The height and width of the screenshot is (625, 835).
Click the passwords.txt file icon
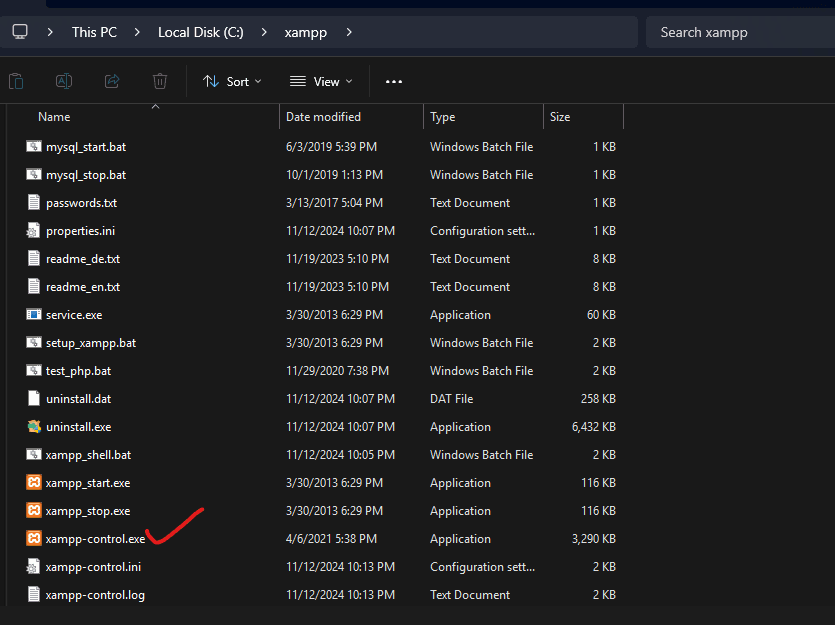34,203
